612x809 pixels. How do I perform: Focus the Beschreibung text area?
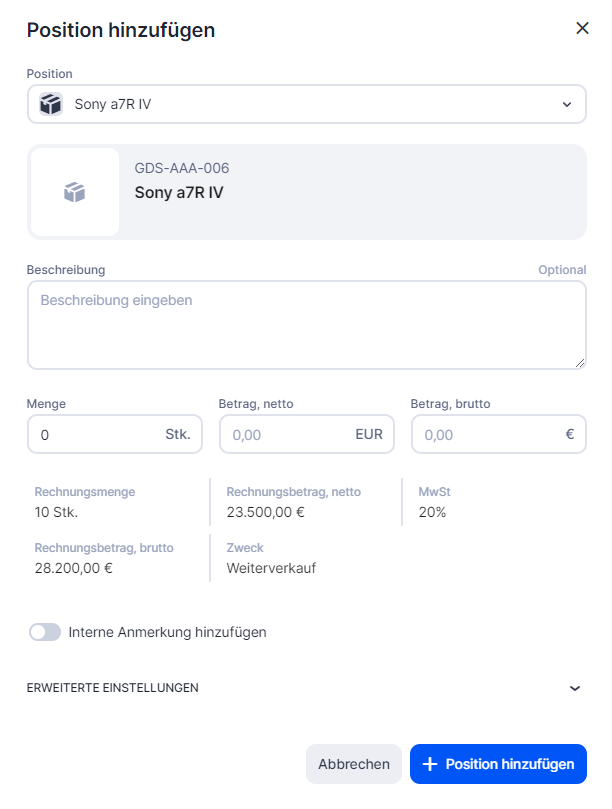click(x=306, y=324)
